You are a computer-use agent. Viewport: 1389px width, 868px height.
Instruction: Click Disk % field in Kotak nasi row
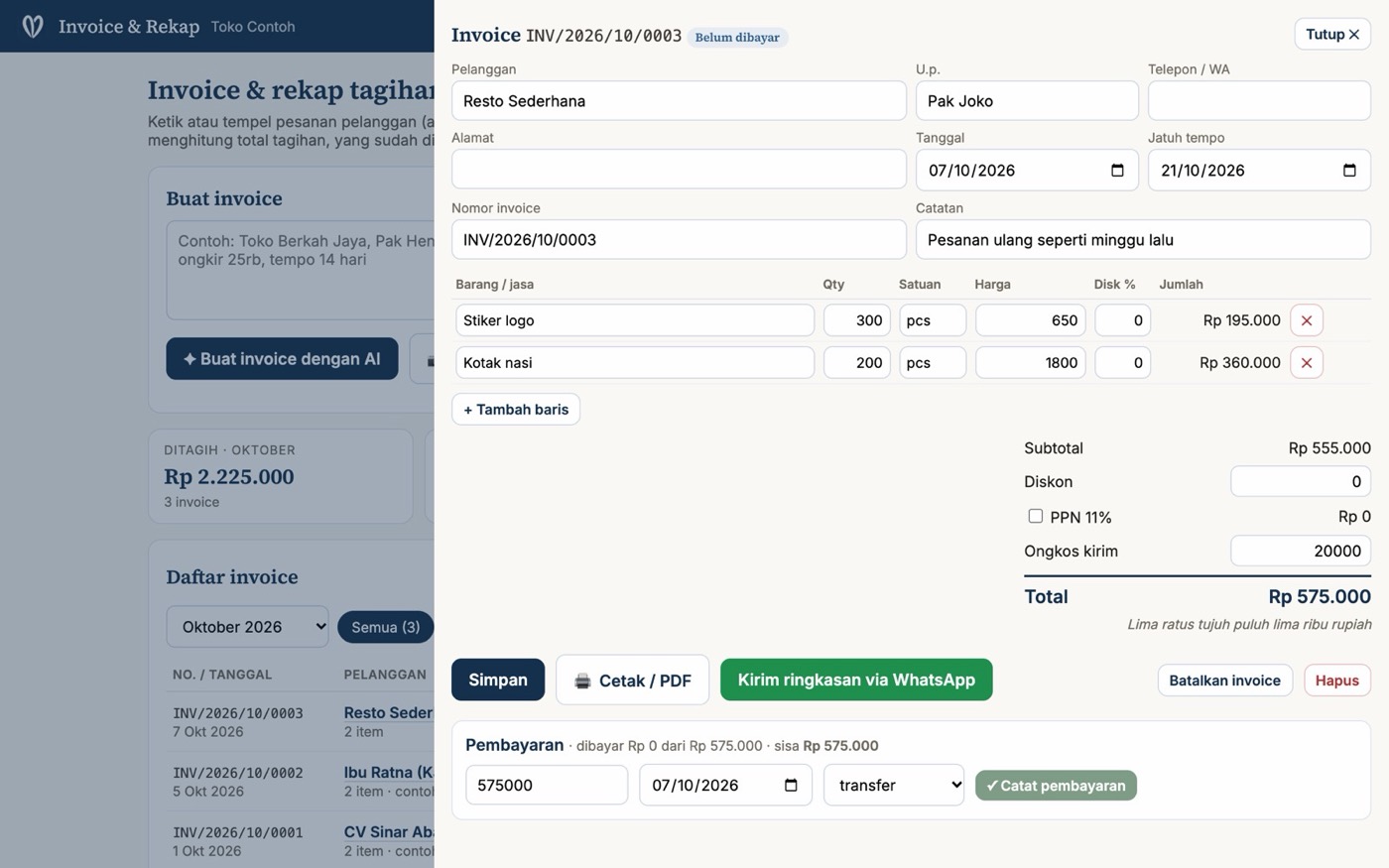1123,363
